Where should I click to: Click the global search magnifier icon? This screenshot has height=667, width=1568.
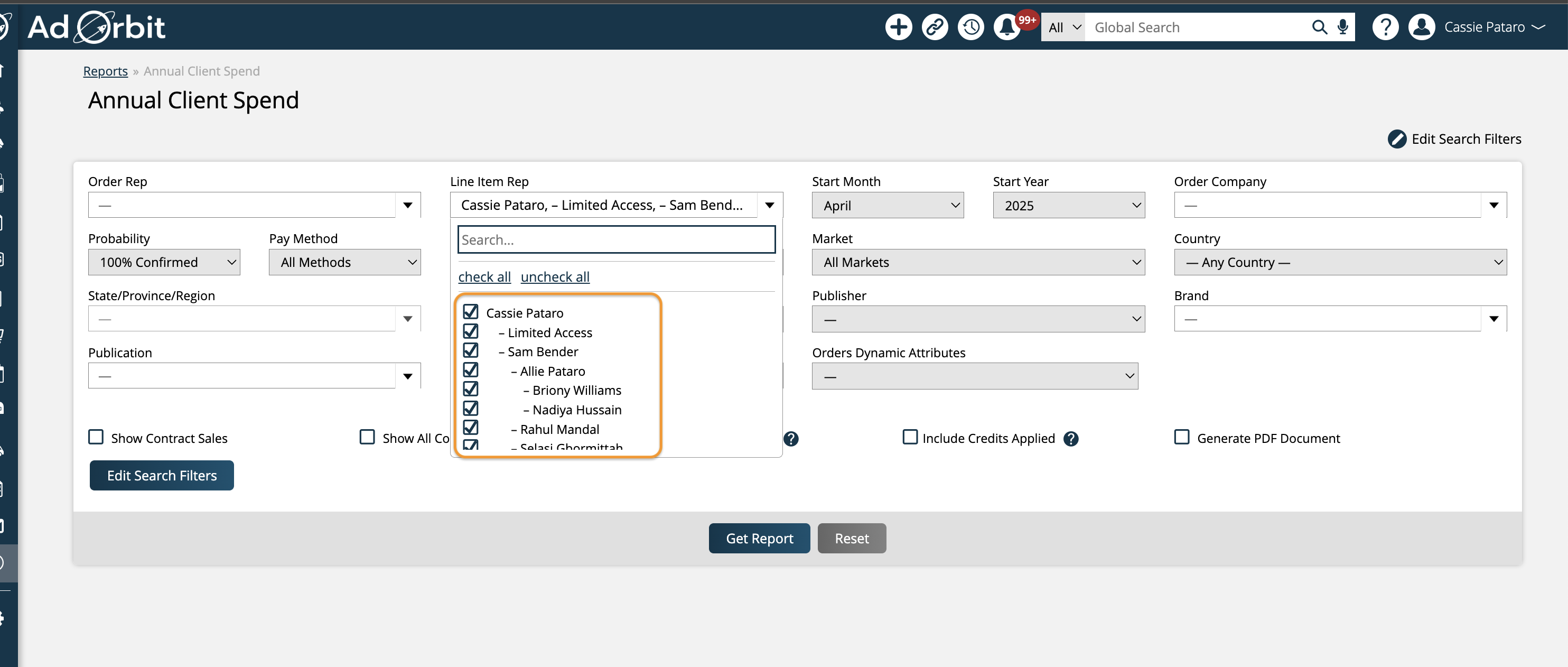[1319, 27]
